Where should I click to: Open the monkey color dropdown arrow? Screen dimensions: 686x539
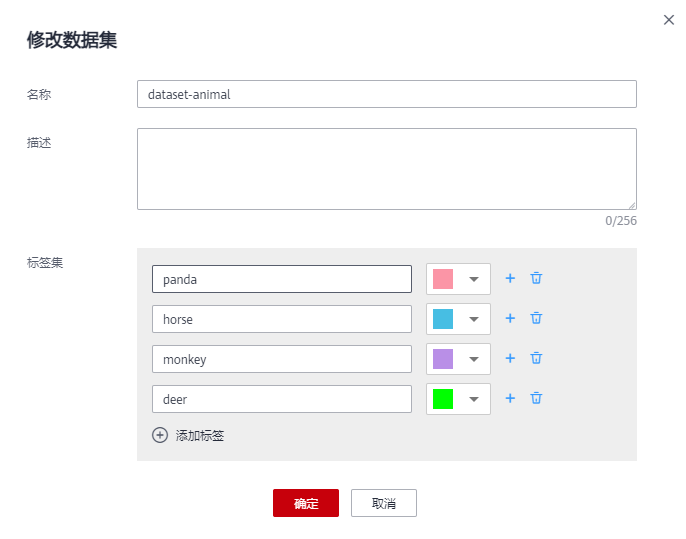click(474, 359)
